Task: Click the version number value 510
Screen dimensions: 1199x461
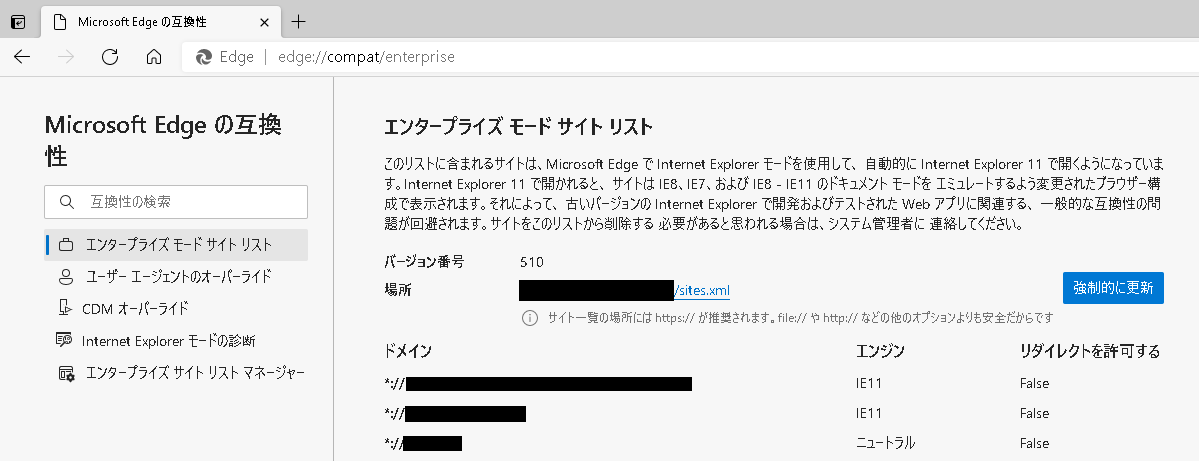Action: pos(531,262)
